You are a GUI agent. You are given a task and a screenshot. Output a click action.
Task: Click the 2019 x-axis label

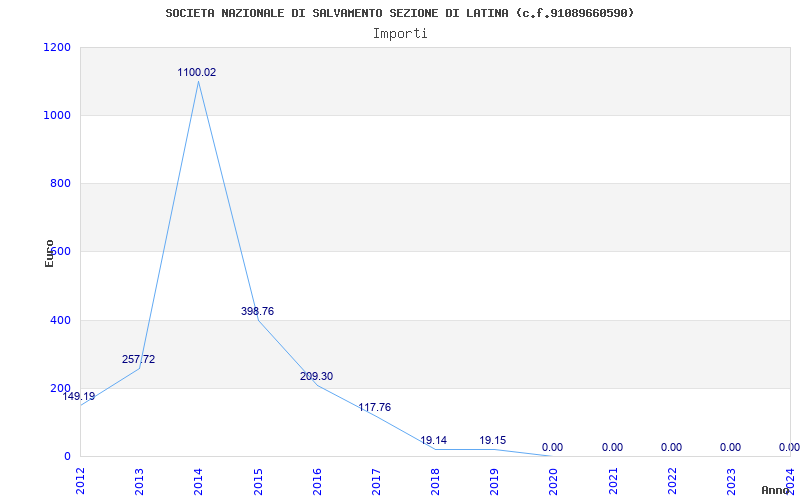click(x=494, y=481)
